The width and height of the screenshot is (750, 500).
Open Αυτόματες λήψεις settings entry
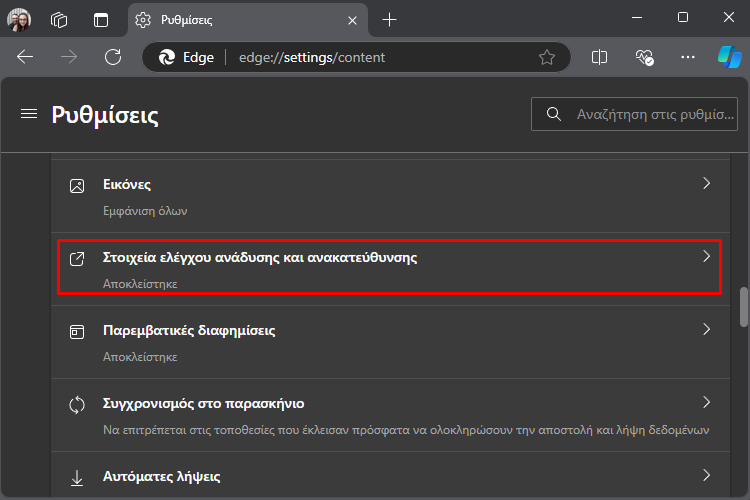[390, 476]
